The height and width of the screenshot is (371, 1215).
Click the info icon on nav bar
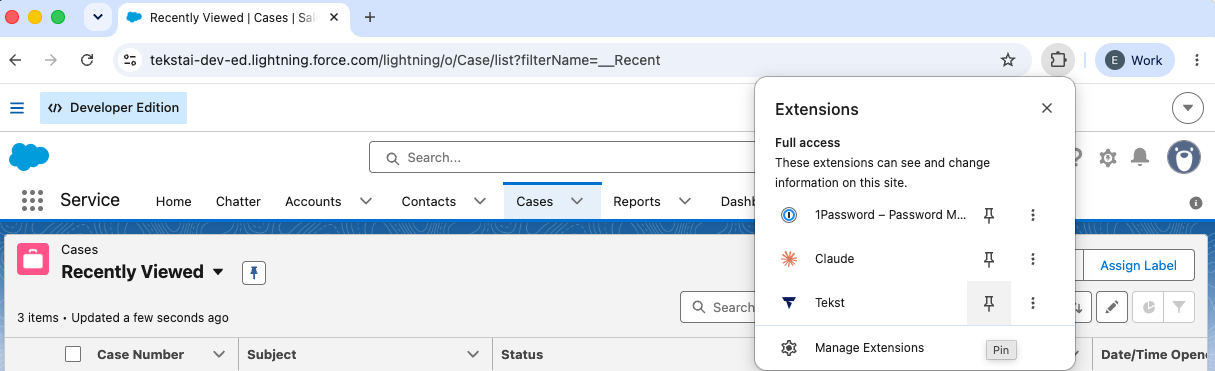tap(1196, 203)
